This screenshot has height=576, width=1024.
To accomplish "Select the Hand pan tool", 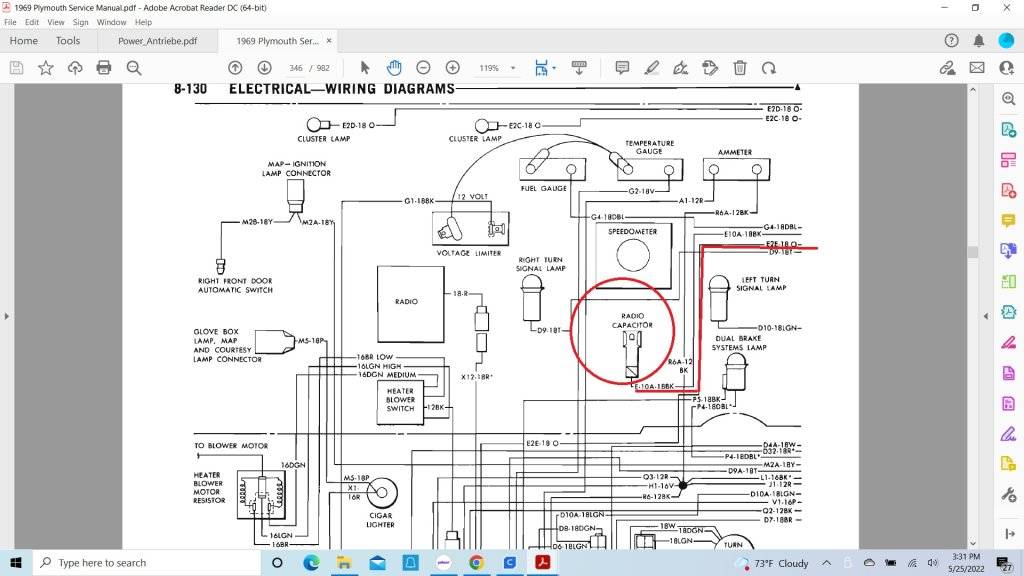I will coord(394,68).
